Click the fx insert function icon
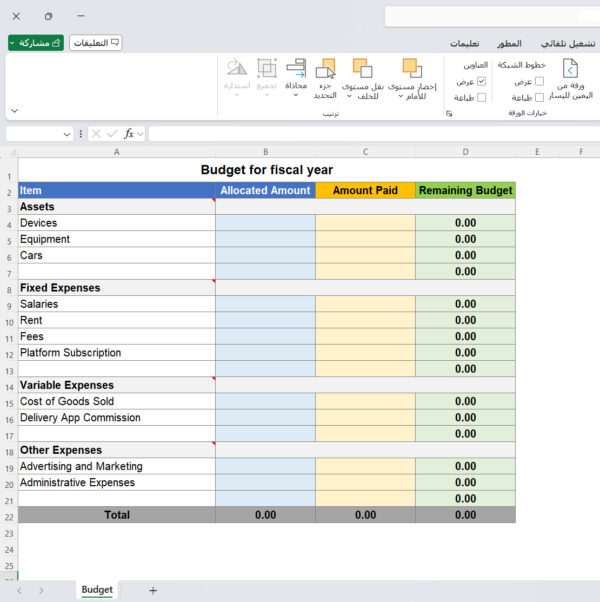The height and width of the screenshot is (602, 600). (x=129, y=134)
